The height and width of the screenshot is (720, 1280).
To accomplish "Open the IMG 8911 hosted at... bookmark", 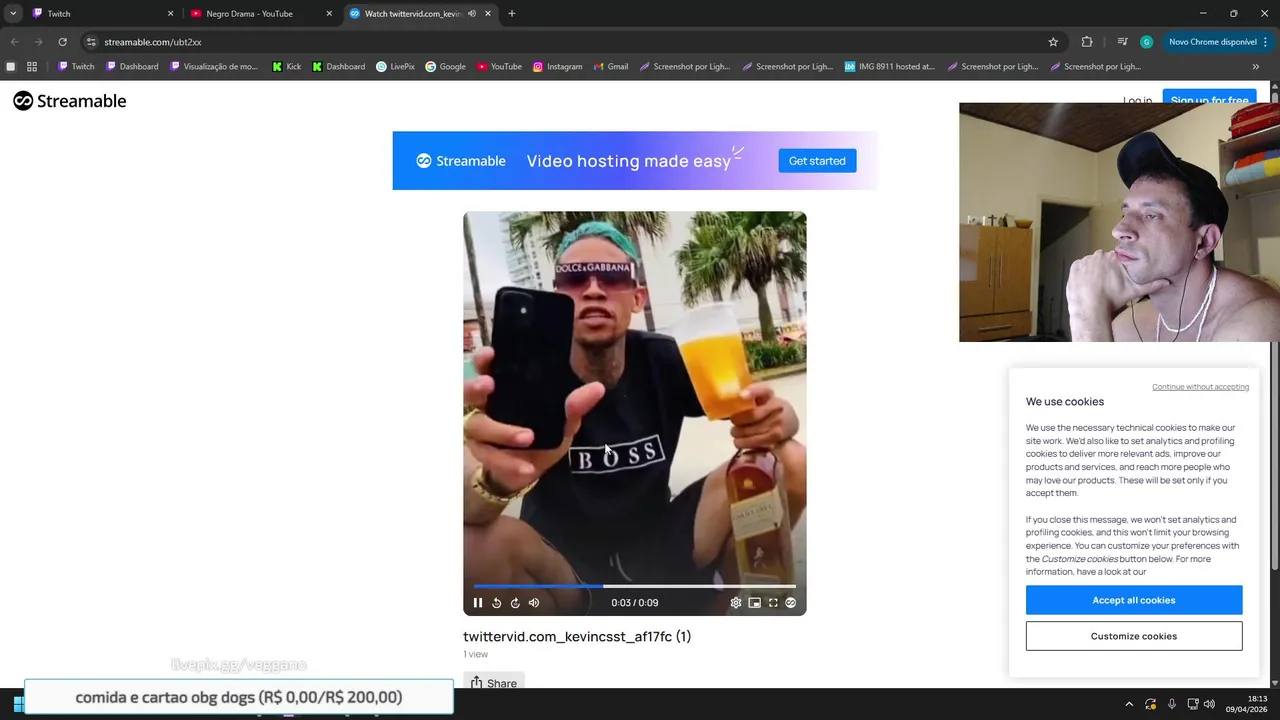I will pos(890,67).
